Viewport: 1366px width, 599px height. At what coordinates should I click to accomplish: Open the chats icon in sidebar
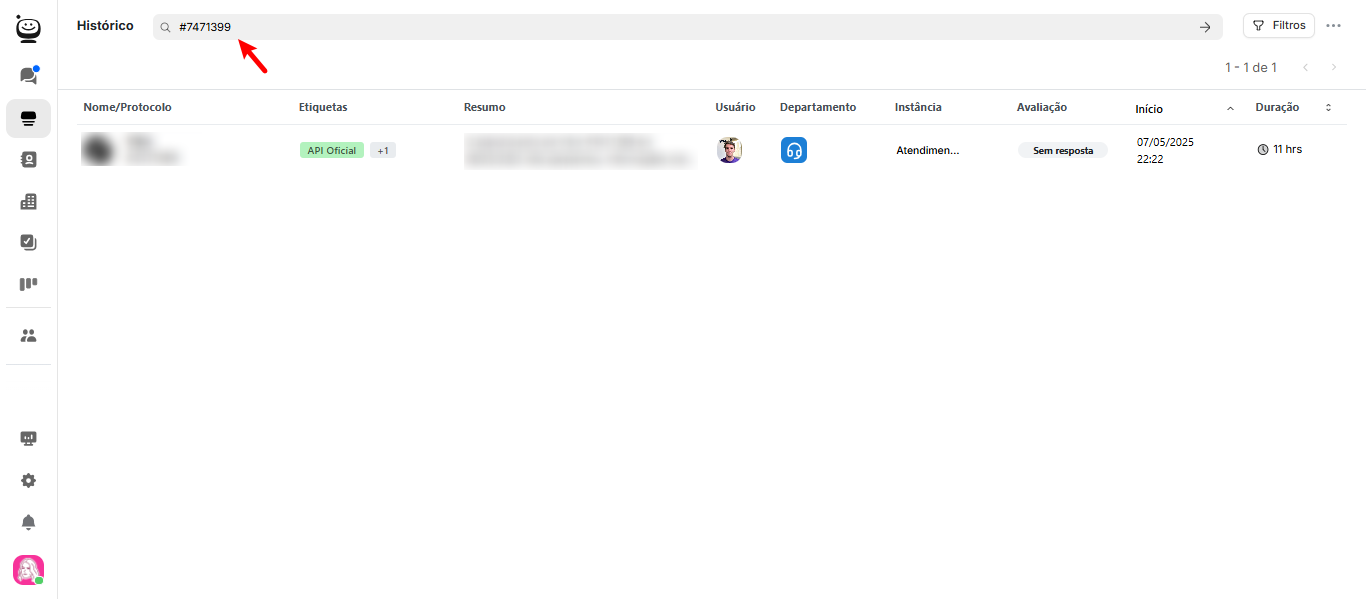(28, 76)
